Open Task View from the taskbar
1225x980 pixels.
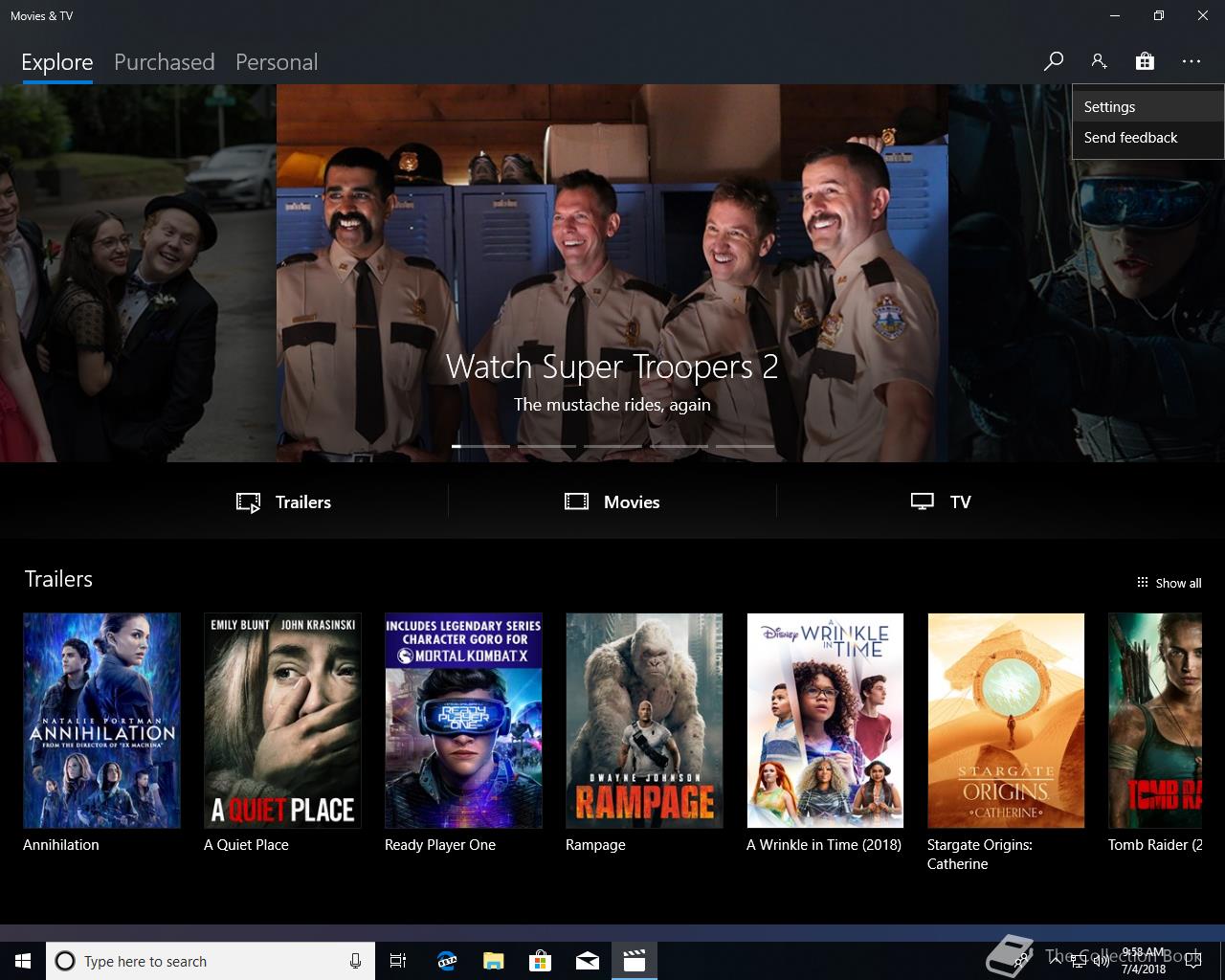pyautogui.click(x=398, y=961)
